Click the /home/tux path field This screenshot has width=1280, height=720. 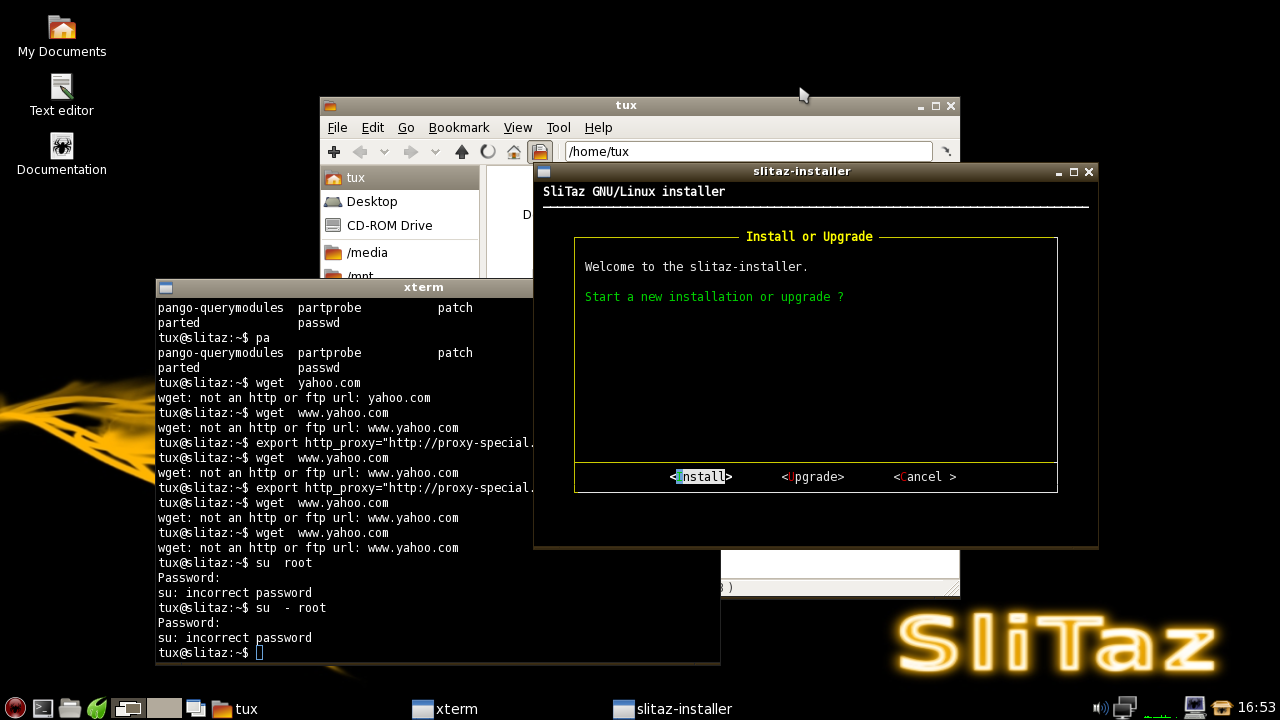pyautogui.click(x=748, y=152)
